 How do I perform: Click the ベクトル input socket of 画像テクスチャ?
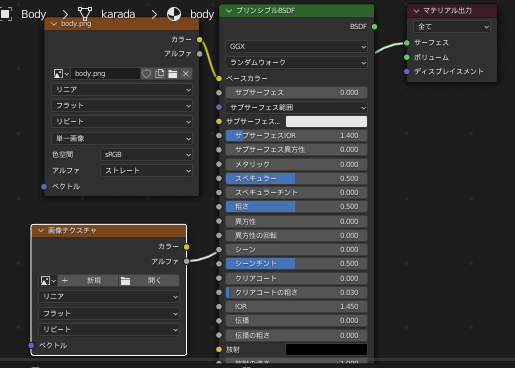pyautogui.click(x=31, y=346)
